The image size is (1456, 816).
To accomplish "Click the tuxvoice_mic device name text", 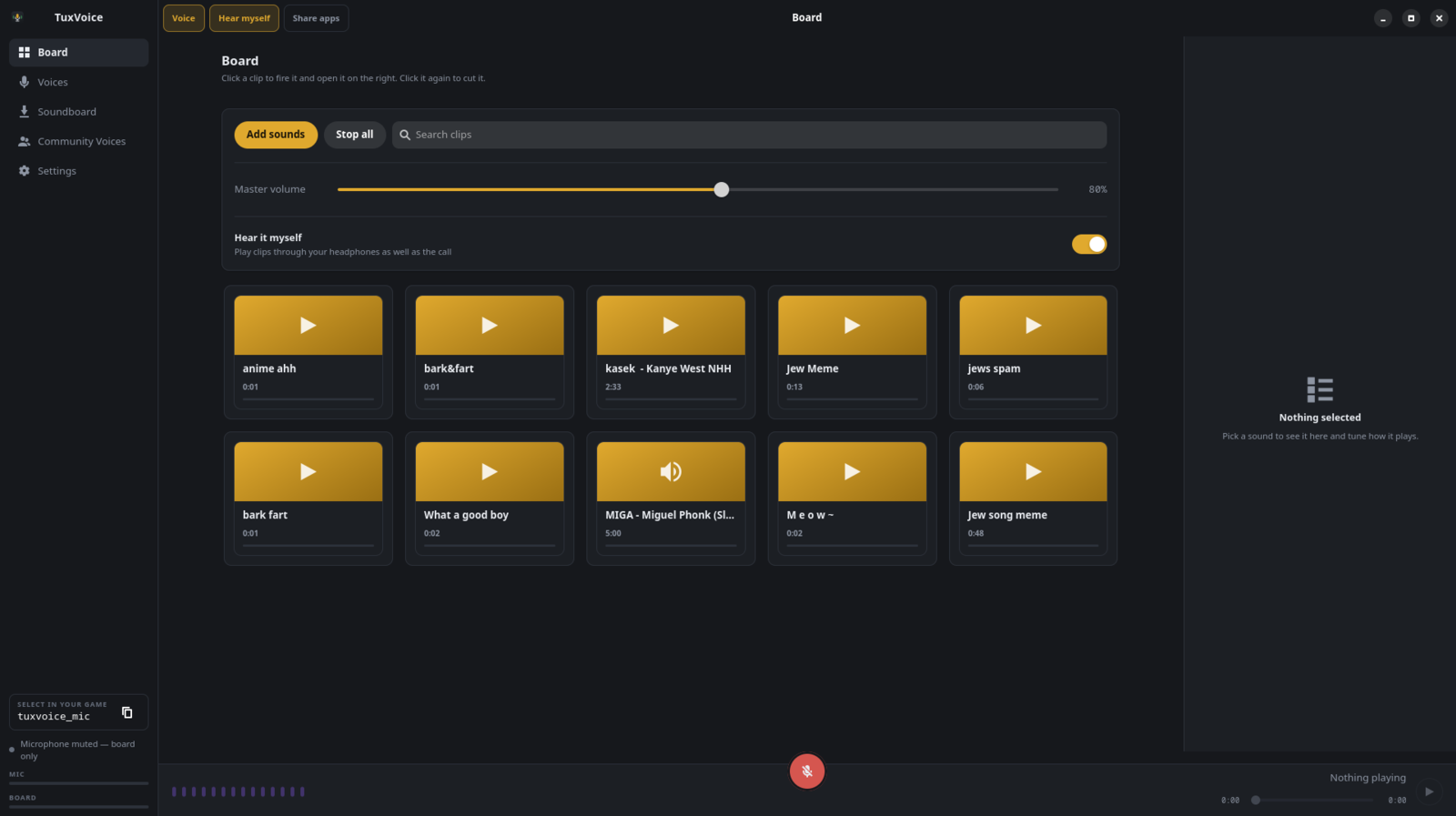I will pos(54,717).
